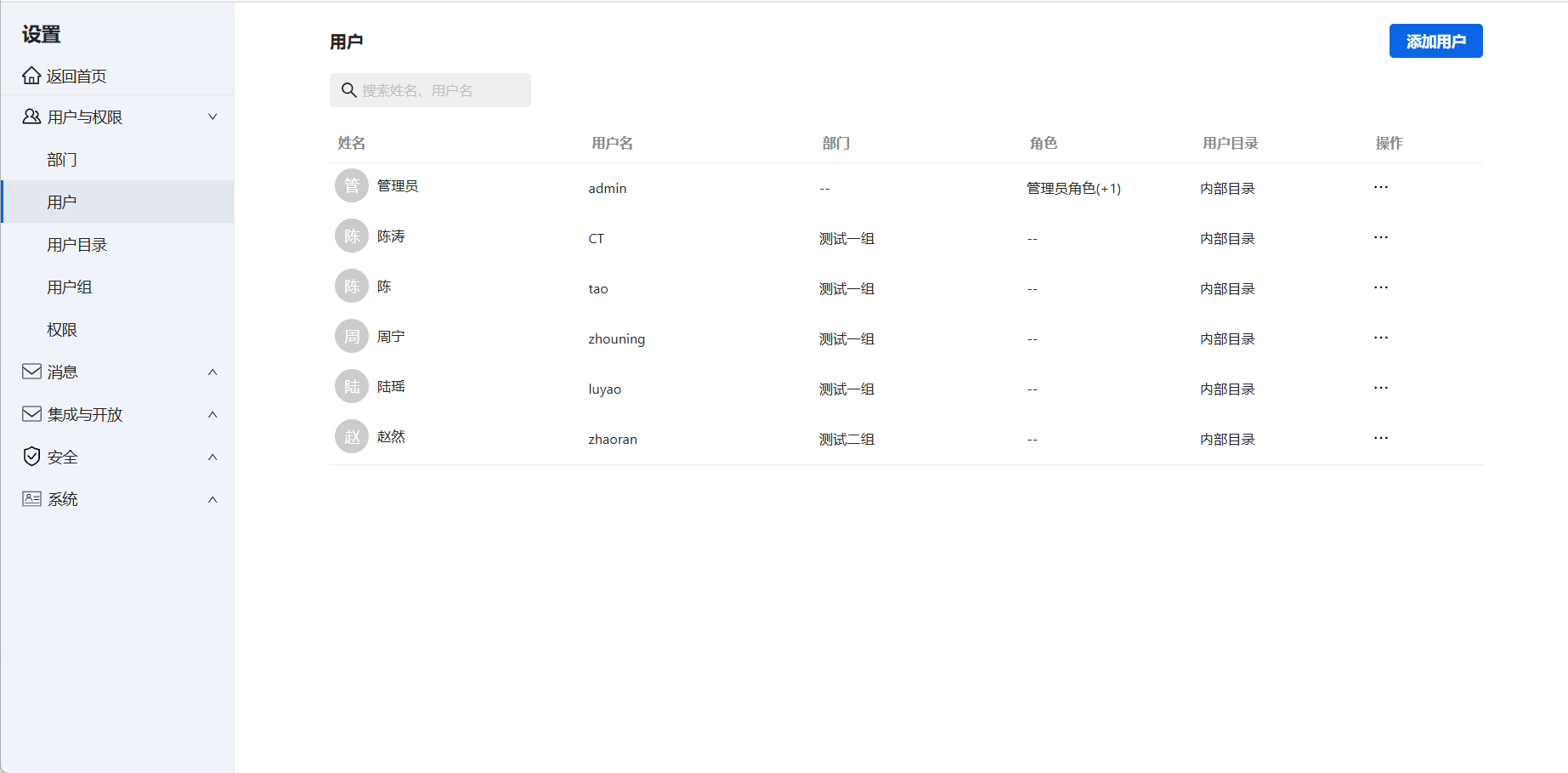This screenshot has height=773, width=1568.
Task: Click the magnifier icon in the search box
Action: pyautogui.click(x=349, y=89)
